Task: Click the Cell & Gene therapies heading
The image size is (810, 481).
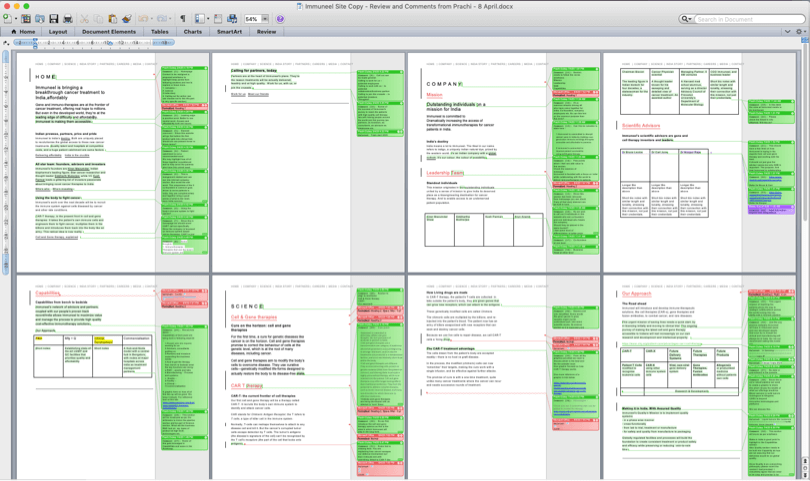Action: coord(254,317)
